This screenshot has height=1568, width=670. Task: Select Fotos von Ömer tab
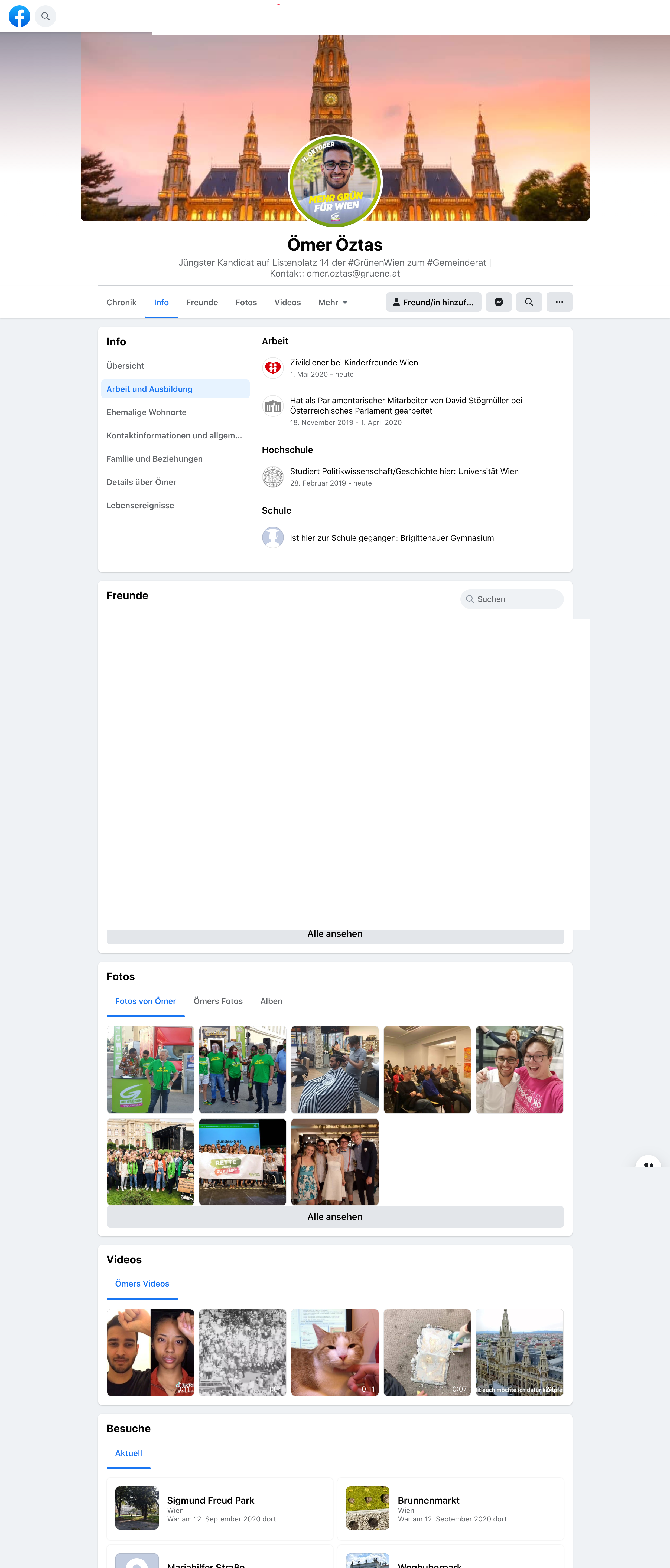click(146, 1001)
